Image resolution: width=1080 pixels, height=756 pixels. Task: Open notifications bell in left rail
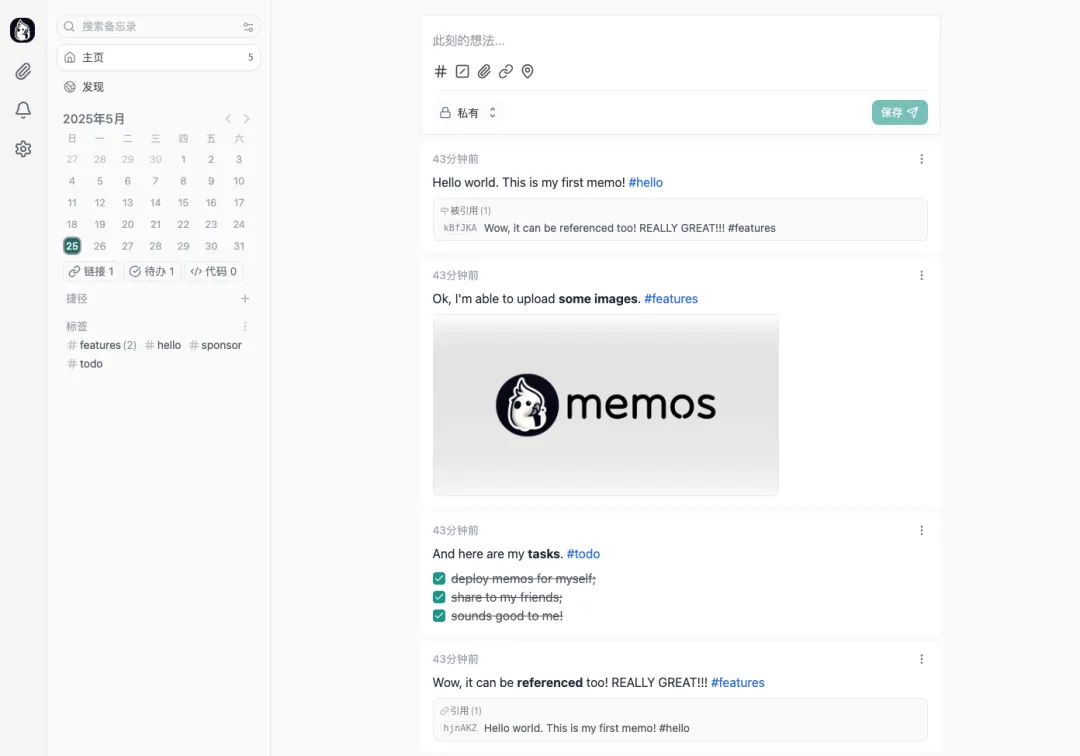click(x=23, y=110)
